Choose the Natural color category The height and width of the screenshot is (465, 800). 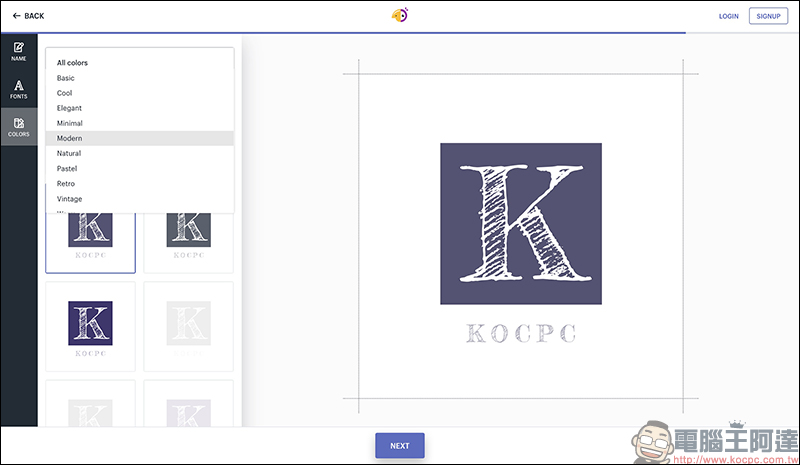[x=140, y=153]
